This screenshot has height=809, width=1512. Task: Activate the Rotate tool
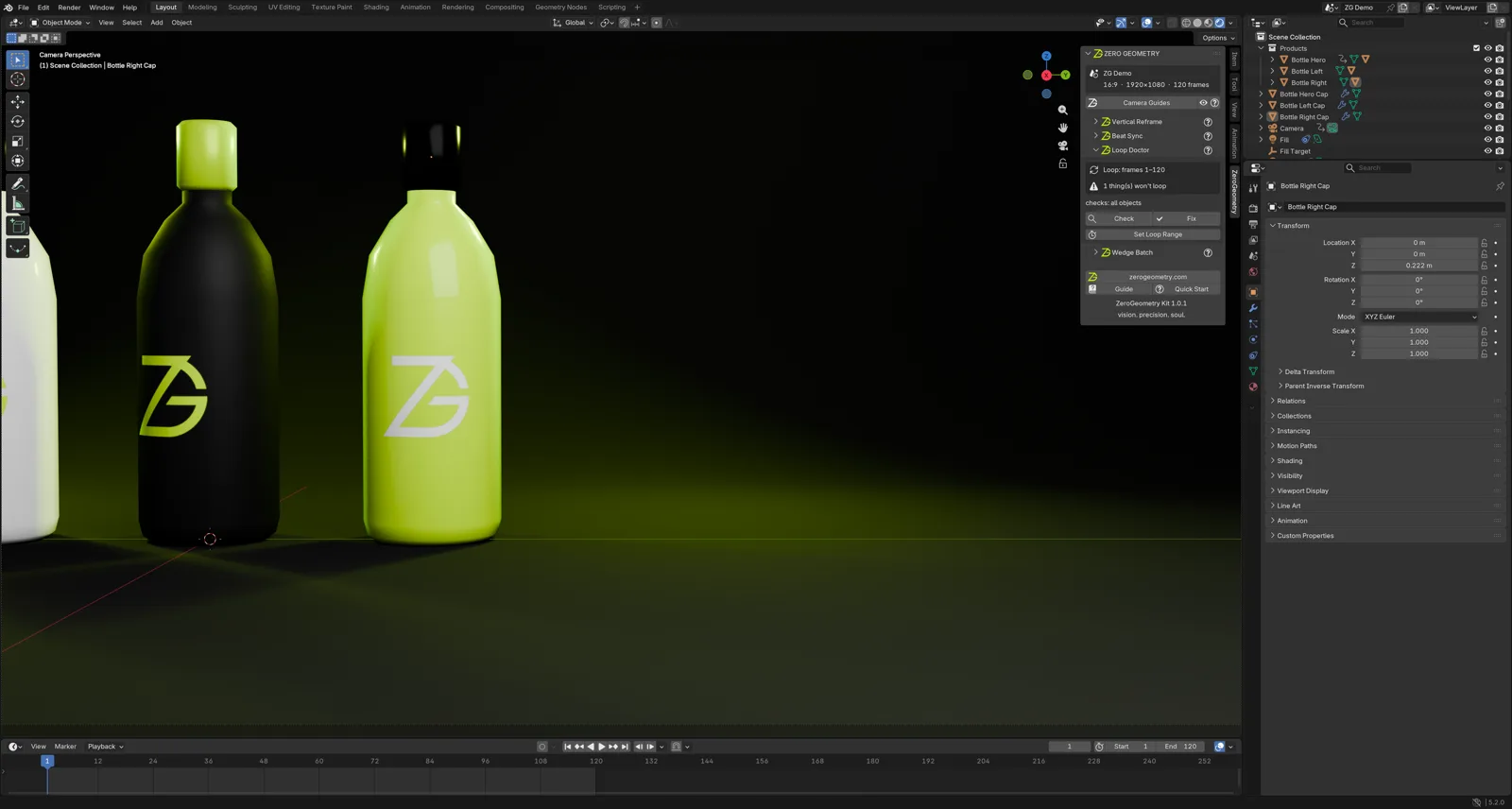click(x=17, y=121)
